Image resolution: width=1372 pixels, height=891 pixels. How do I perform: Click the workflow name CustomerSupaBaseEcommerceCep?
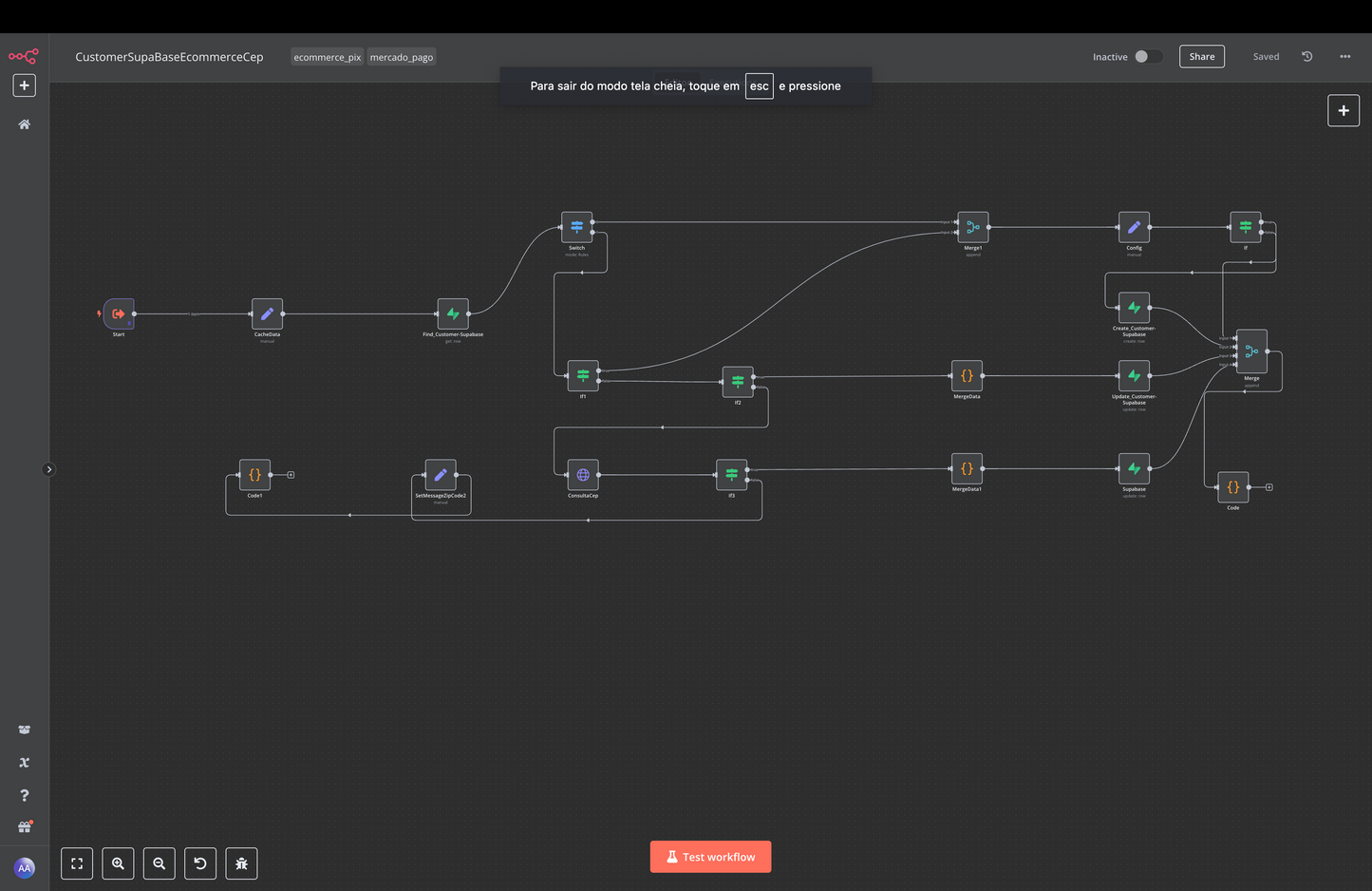point(169,57)
